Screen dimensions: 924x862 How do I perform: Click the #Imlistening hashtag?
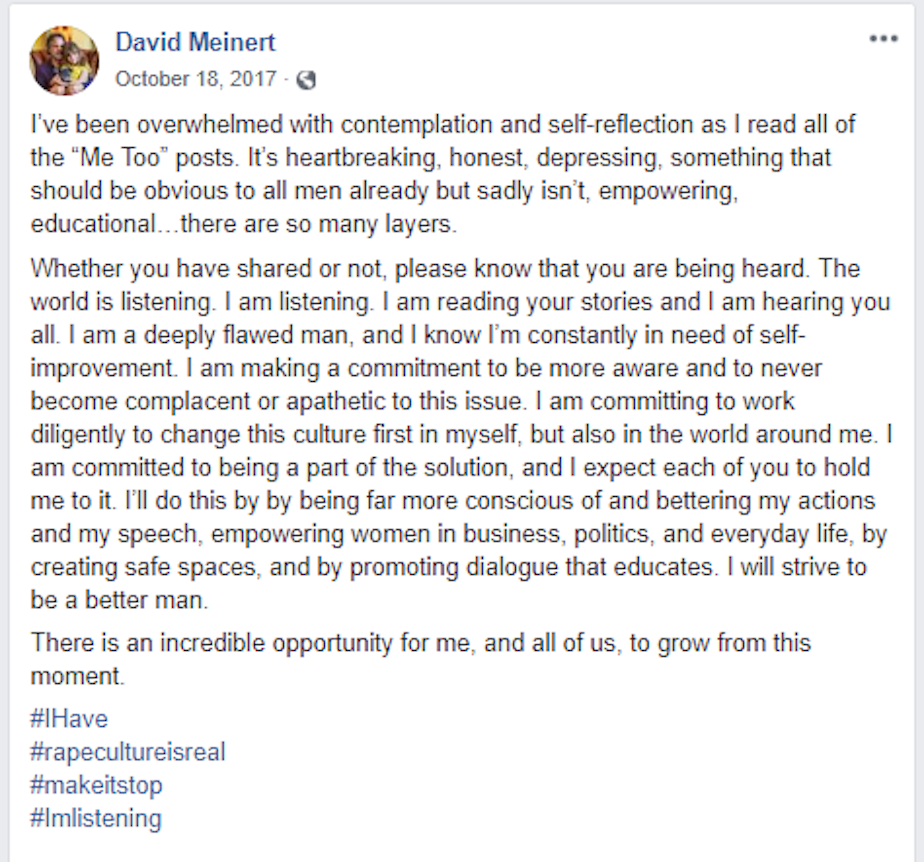click(96, 818)
